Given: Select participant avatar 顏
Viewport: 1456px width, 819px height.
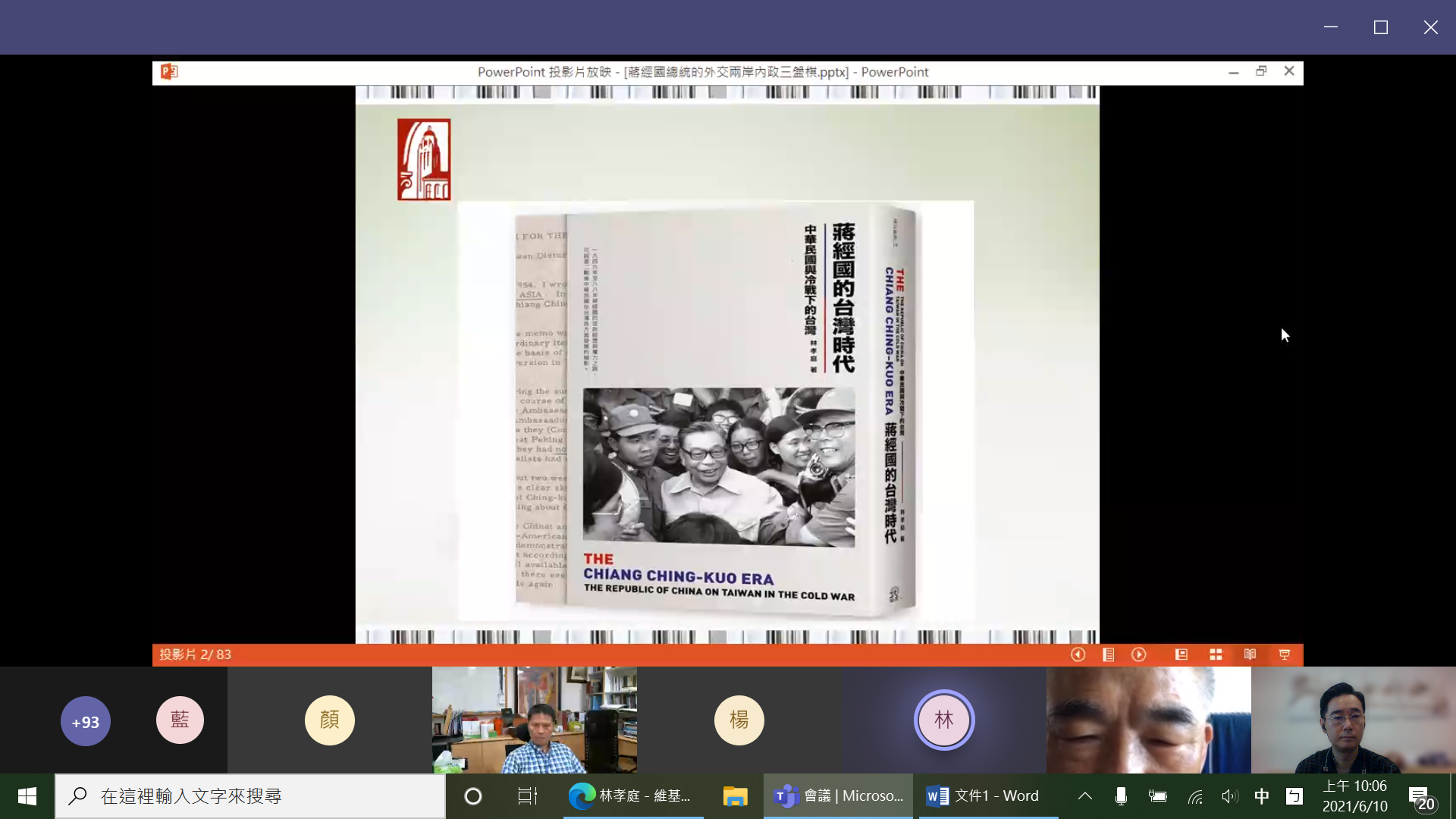Looking at the screenshot, I should click(x=330, y=720).
